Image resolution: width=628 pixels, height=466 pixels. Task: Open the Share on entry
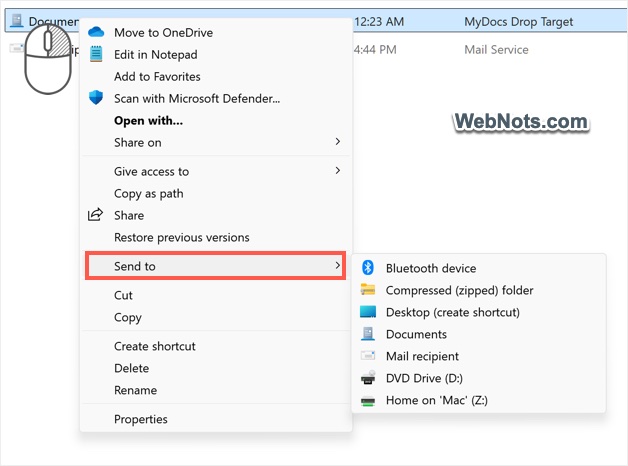click(216, 143)
